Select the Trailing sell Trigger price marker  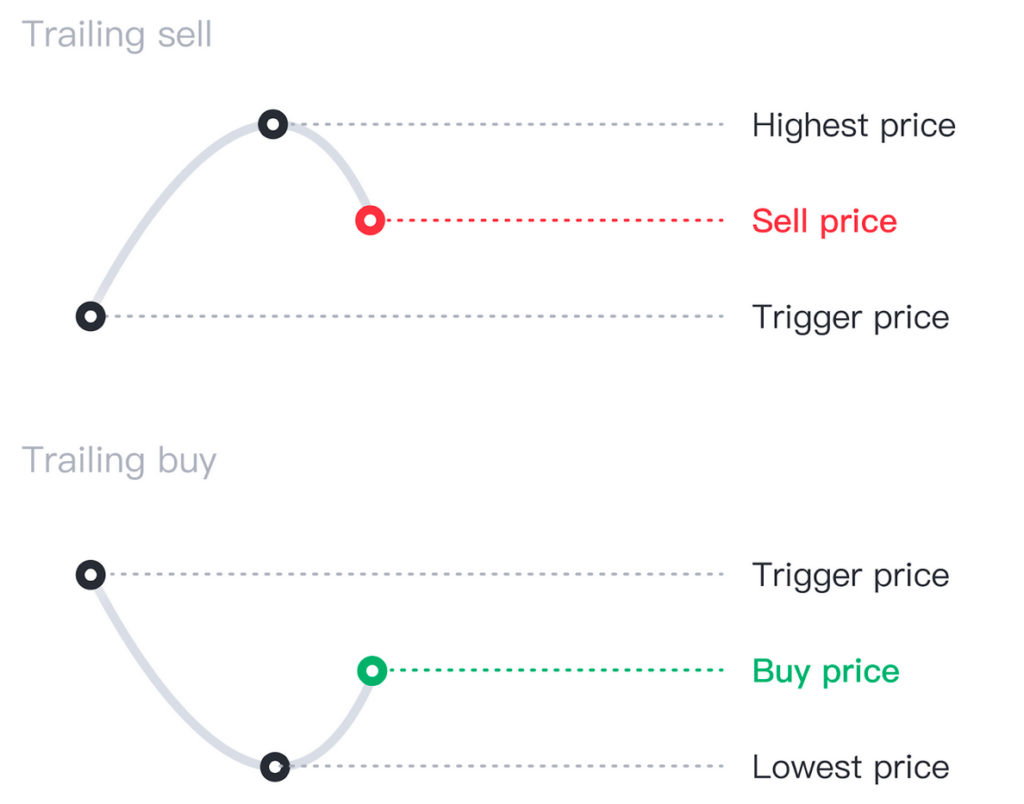click(x=91, y=316)
